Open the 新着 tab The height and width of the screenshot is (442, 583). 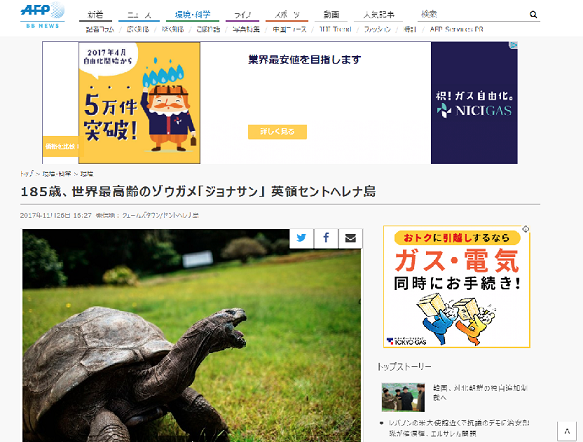[x=95, y=15]
